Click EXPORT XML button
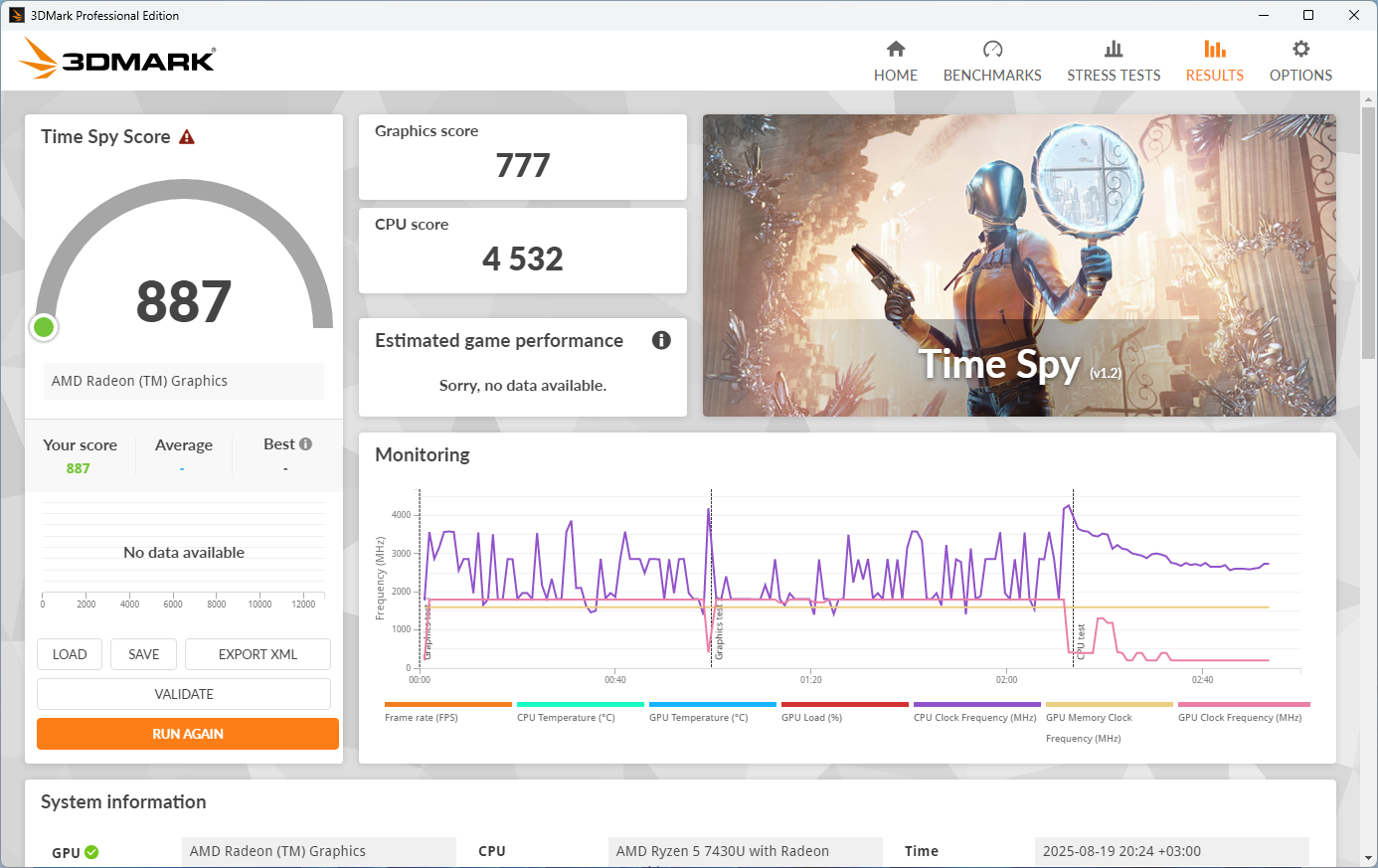 click(x=258, y=654)
